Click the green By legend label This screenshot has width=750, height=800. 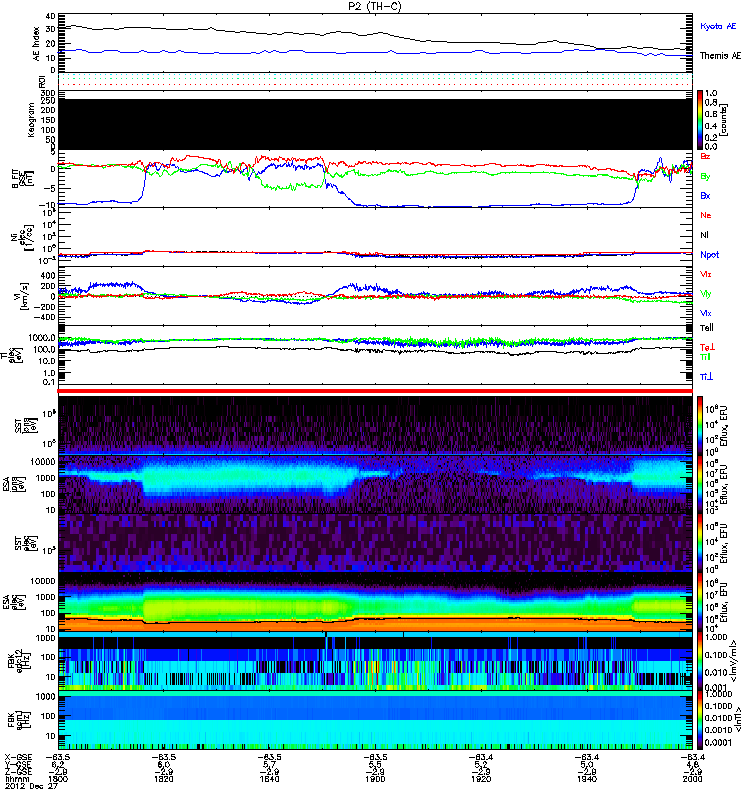click(x=705, y=176)
